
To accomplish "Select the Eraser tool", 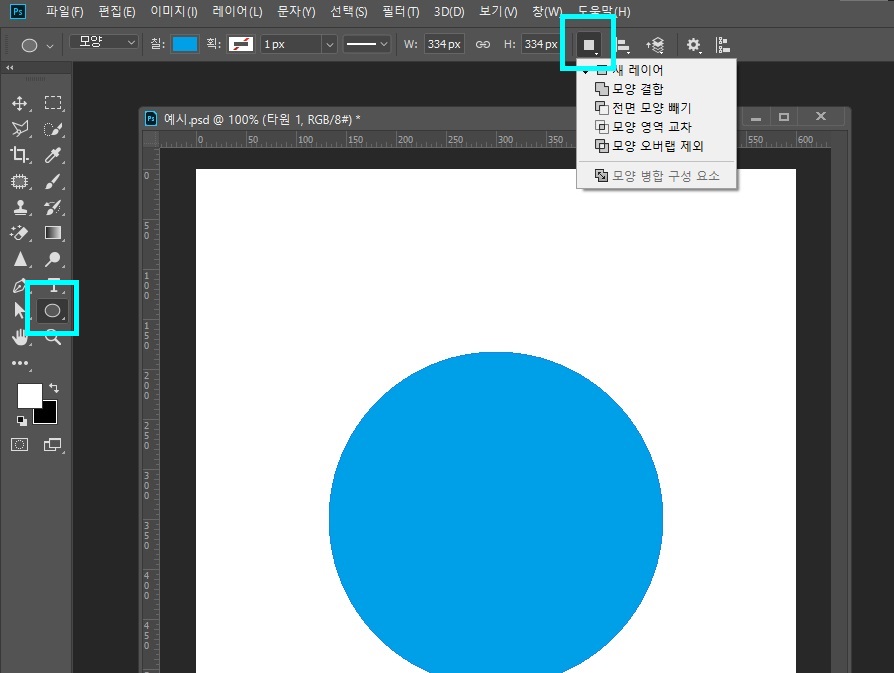I will (20, 233).
